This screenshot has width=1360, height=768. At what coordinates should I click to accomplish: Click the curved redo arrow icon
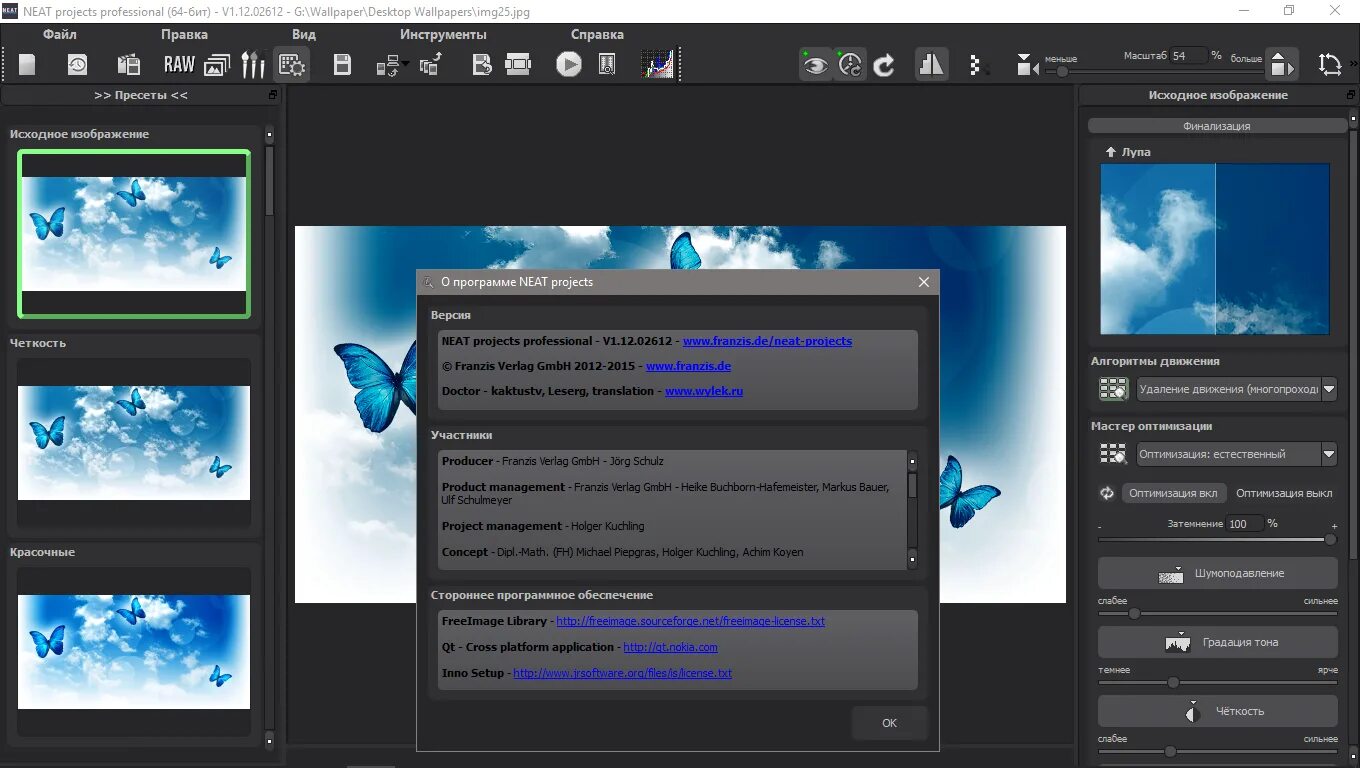coord(884,66)
